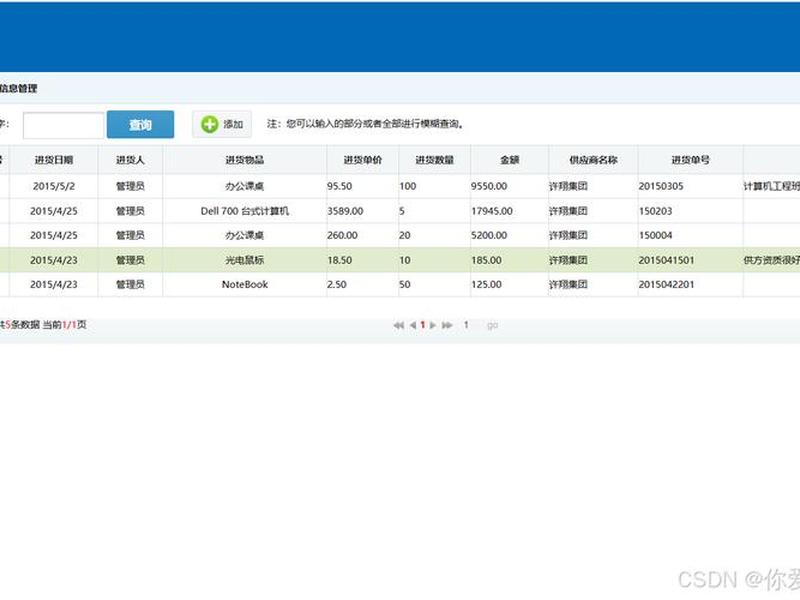Click 管理员 in the 光电鼠标 row
The image size is (800, 600).
130,260
